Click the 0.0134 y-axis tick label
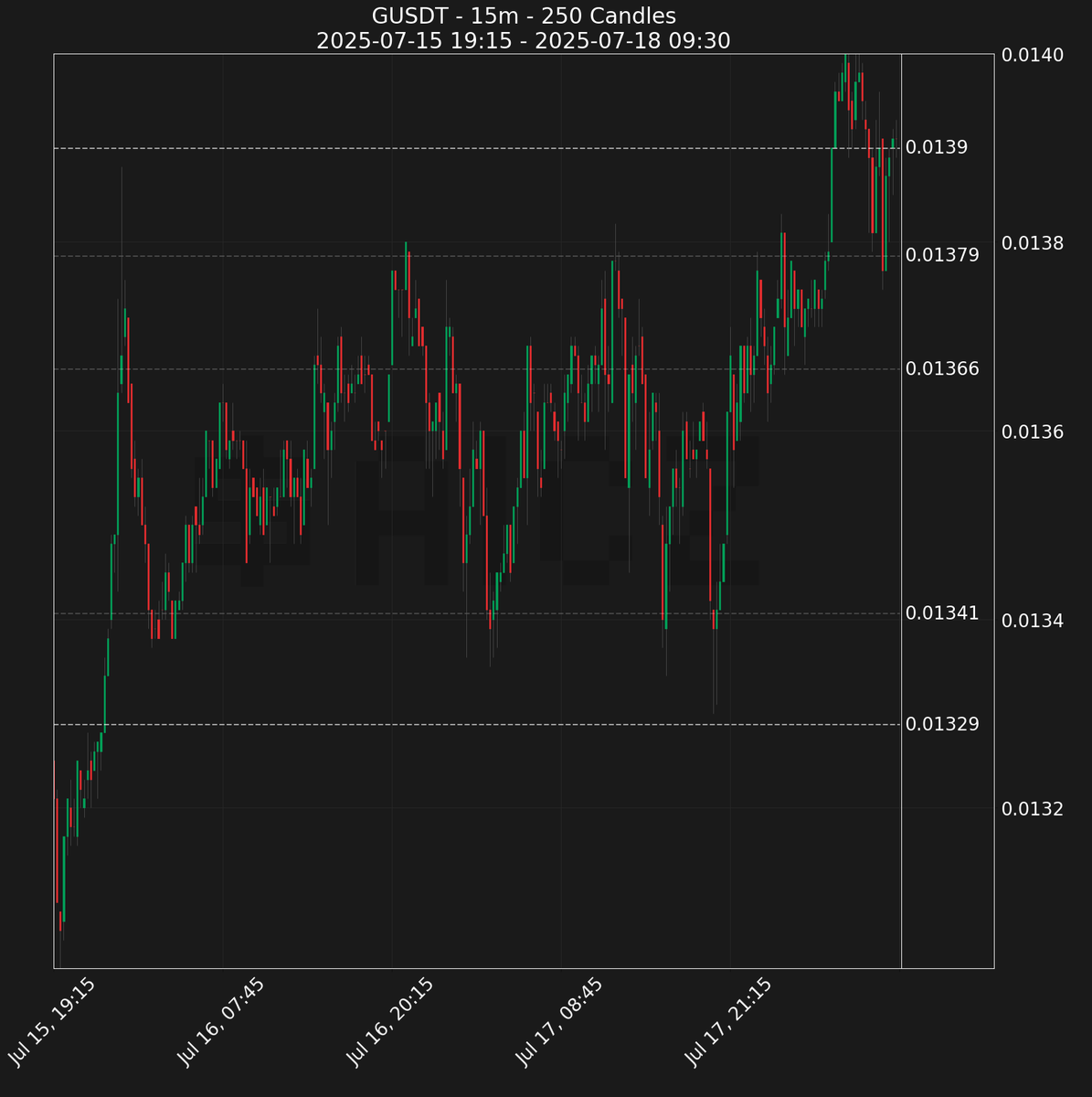The width and height of the screenshot is (1092, 1097). click(x=1033, y=621)
